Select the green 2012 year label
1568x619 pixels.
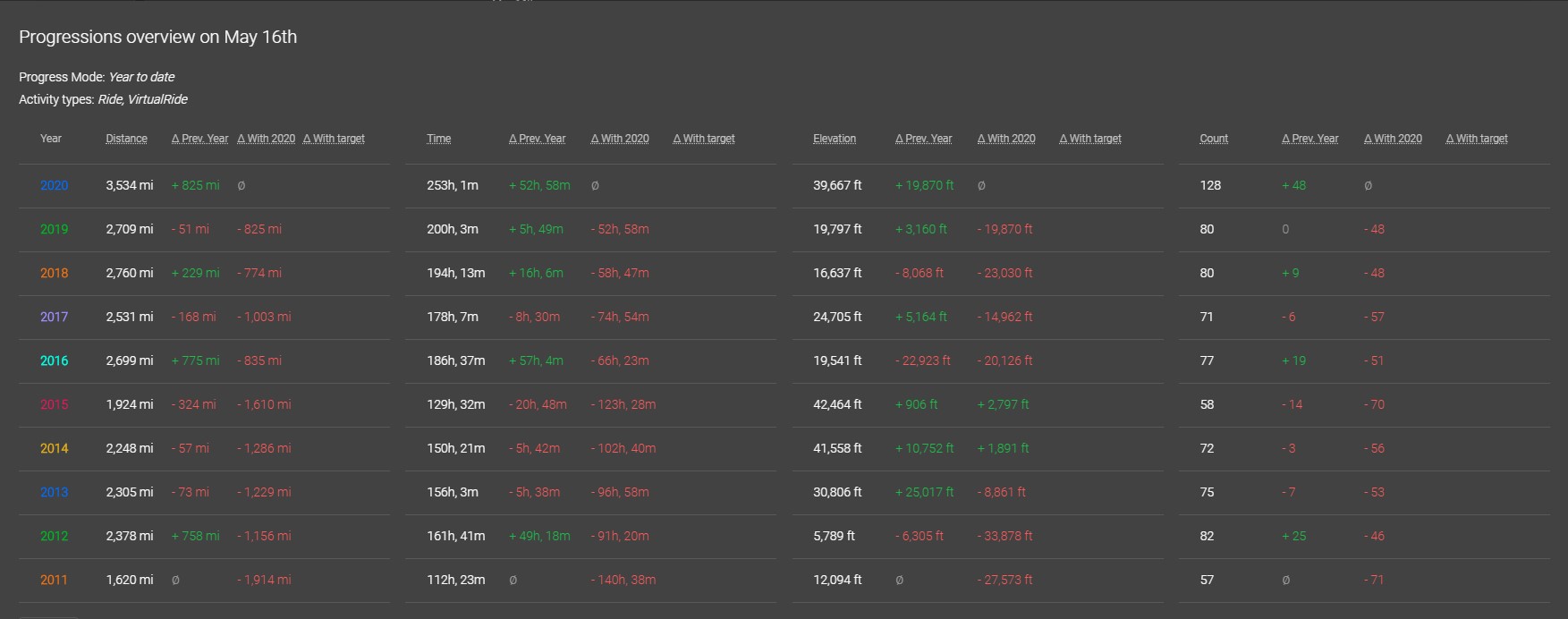54,536
